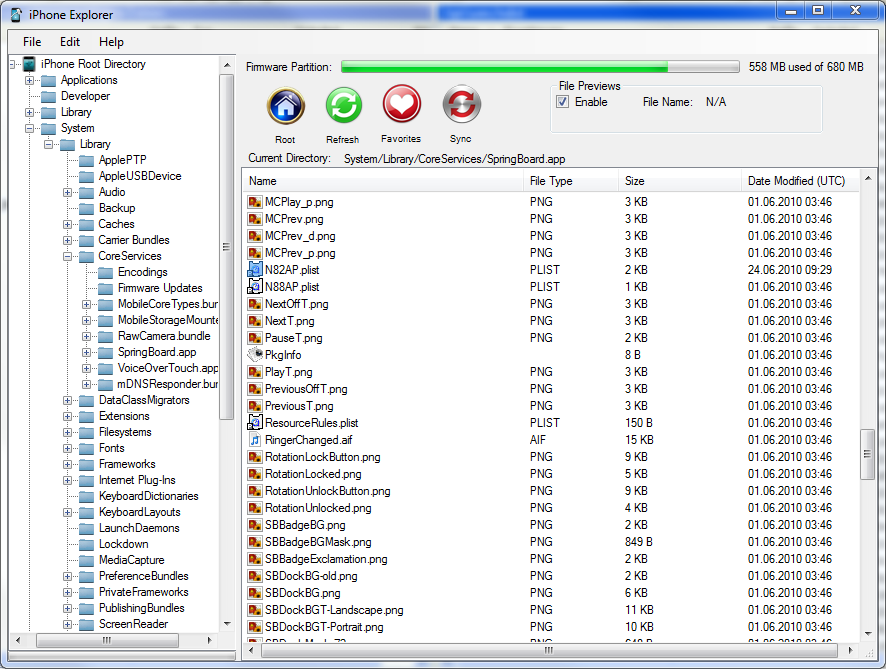Click the RingerChanged.aif audio icon
This screenshot has height=669, width=886.
click(x=255, y=440)
